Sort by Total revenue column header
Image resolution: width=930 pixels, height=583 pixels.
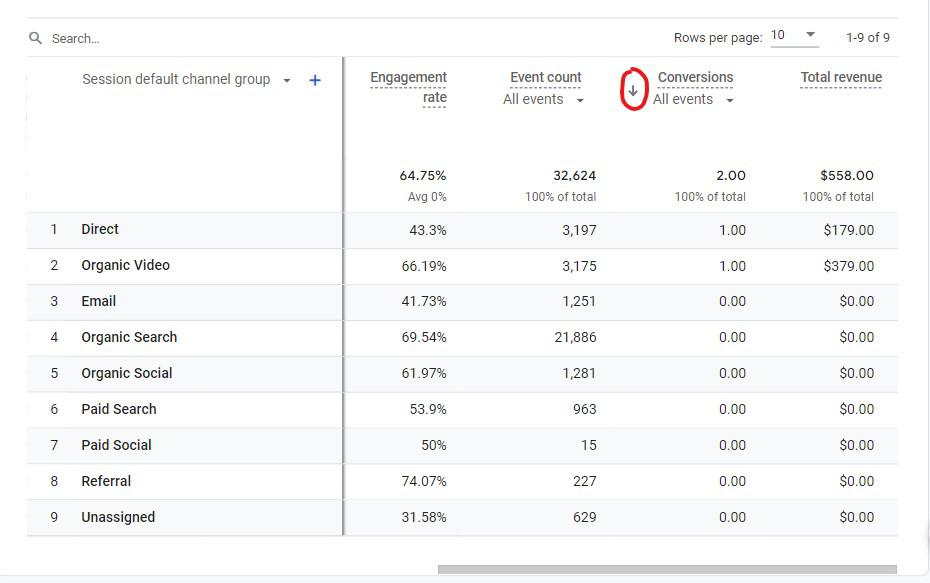point(841,77)
